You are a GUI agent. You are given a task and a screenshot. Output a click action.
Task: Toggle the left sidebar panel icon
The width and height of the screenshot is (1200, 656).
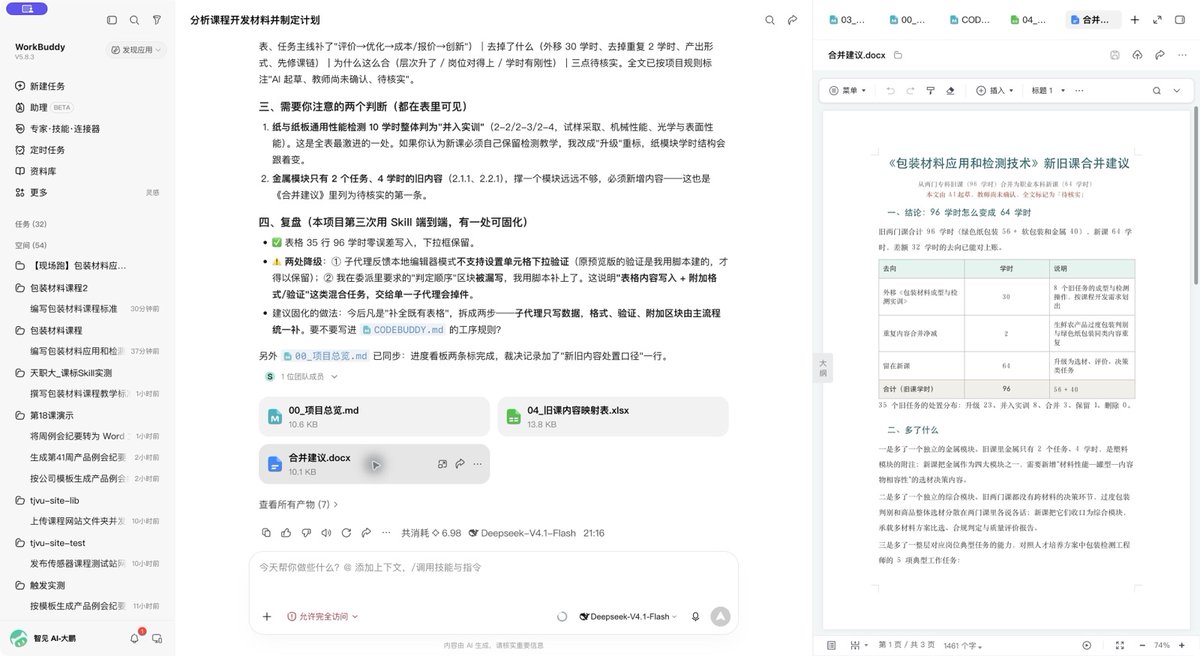(x=111, y=20)
